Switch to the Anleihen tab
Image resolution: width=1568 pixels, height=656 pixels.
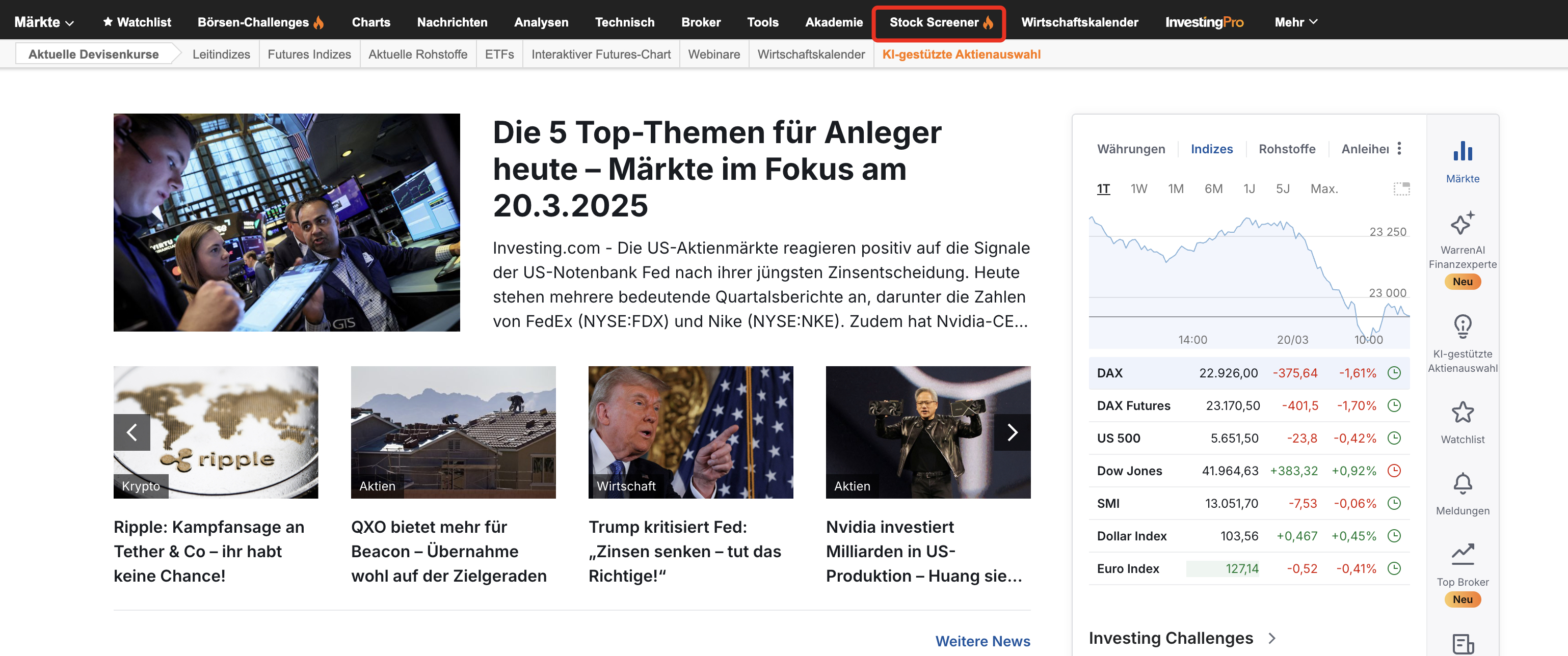point(1365,149)
